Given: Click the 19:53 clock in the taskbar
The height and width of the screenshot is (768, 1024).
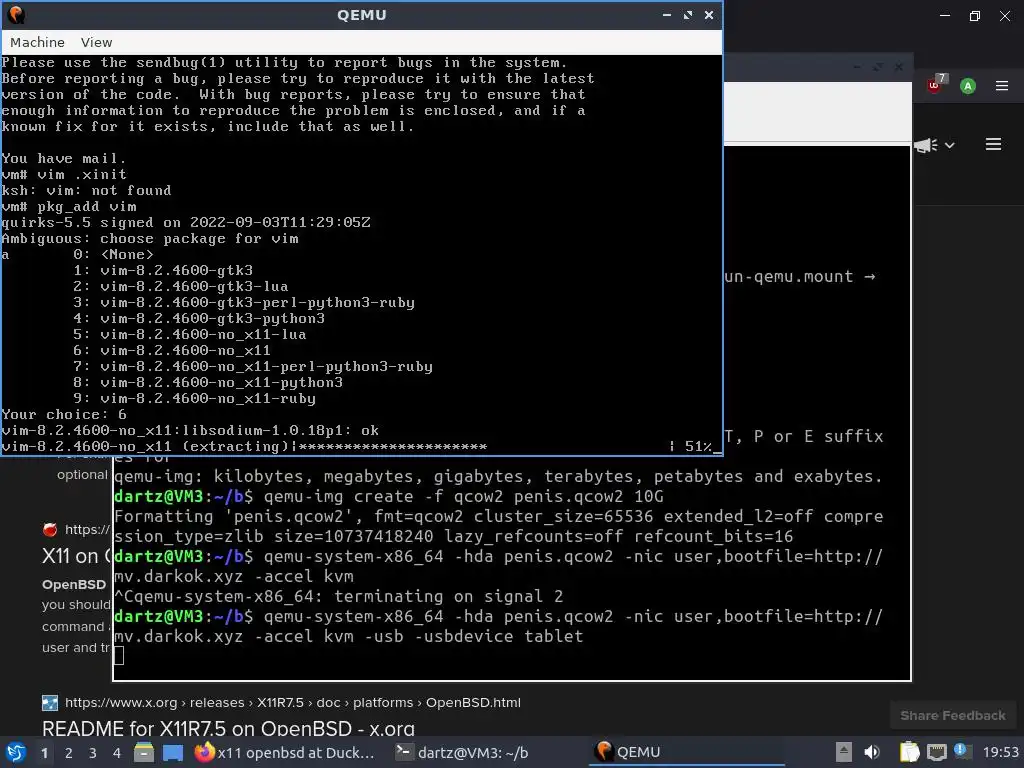Looking at the screenshot, I should 1000,753.
